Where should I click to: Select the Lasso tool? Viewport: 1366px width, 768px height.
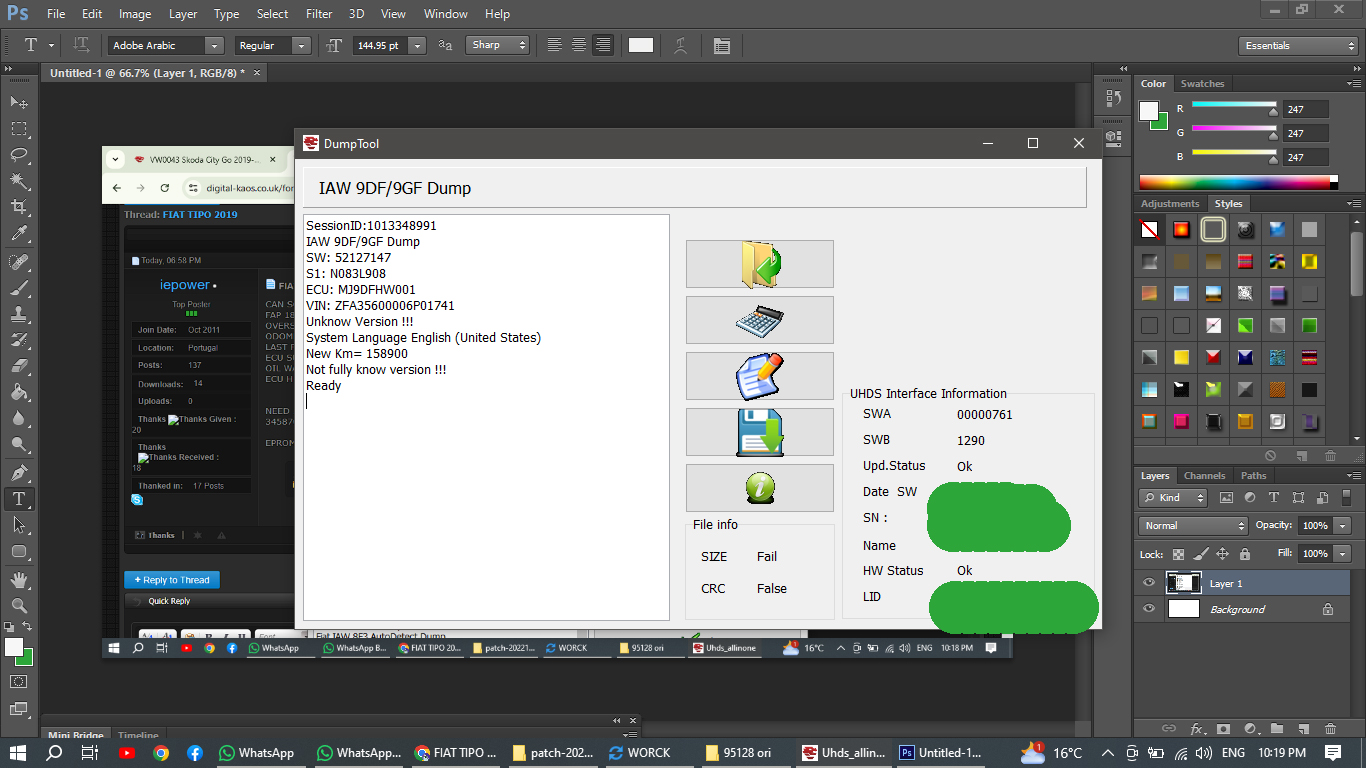[x=18, y=154]
